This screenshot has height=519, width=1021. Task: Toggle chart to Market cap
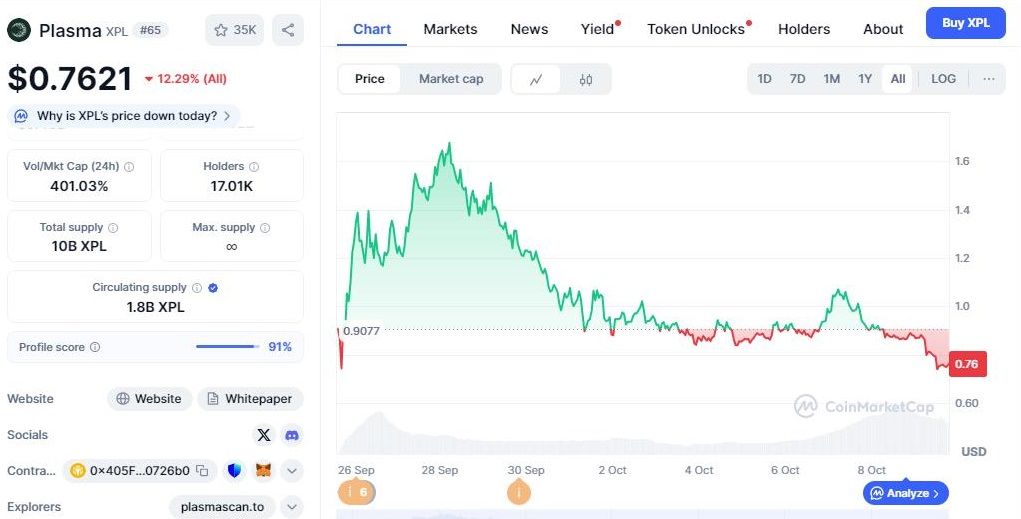click(x=450, y=79)
